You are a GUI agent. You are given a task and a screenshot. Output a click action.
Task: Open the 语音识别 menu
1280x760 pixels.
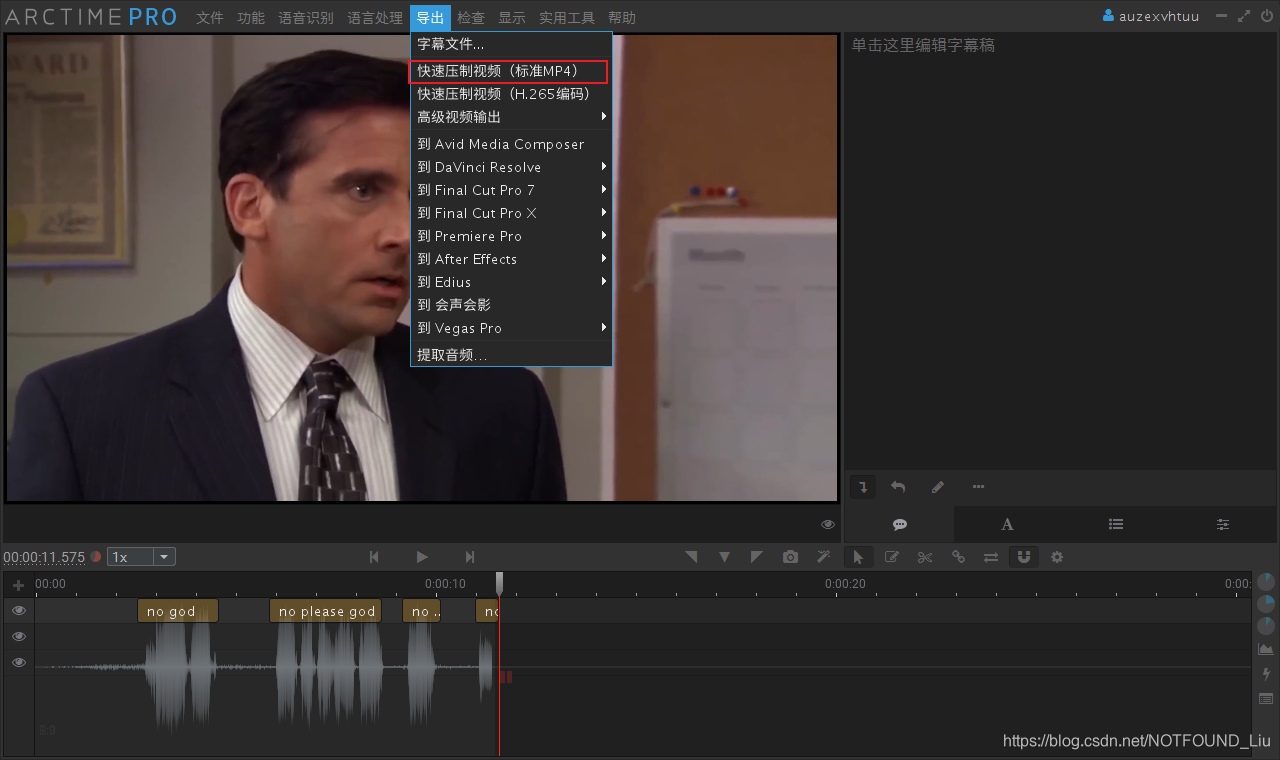tap(306, 18)
